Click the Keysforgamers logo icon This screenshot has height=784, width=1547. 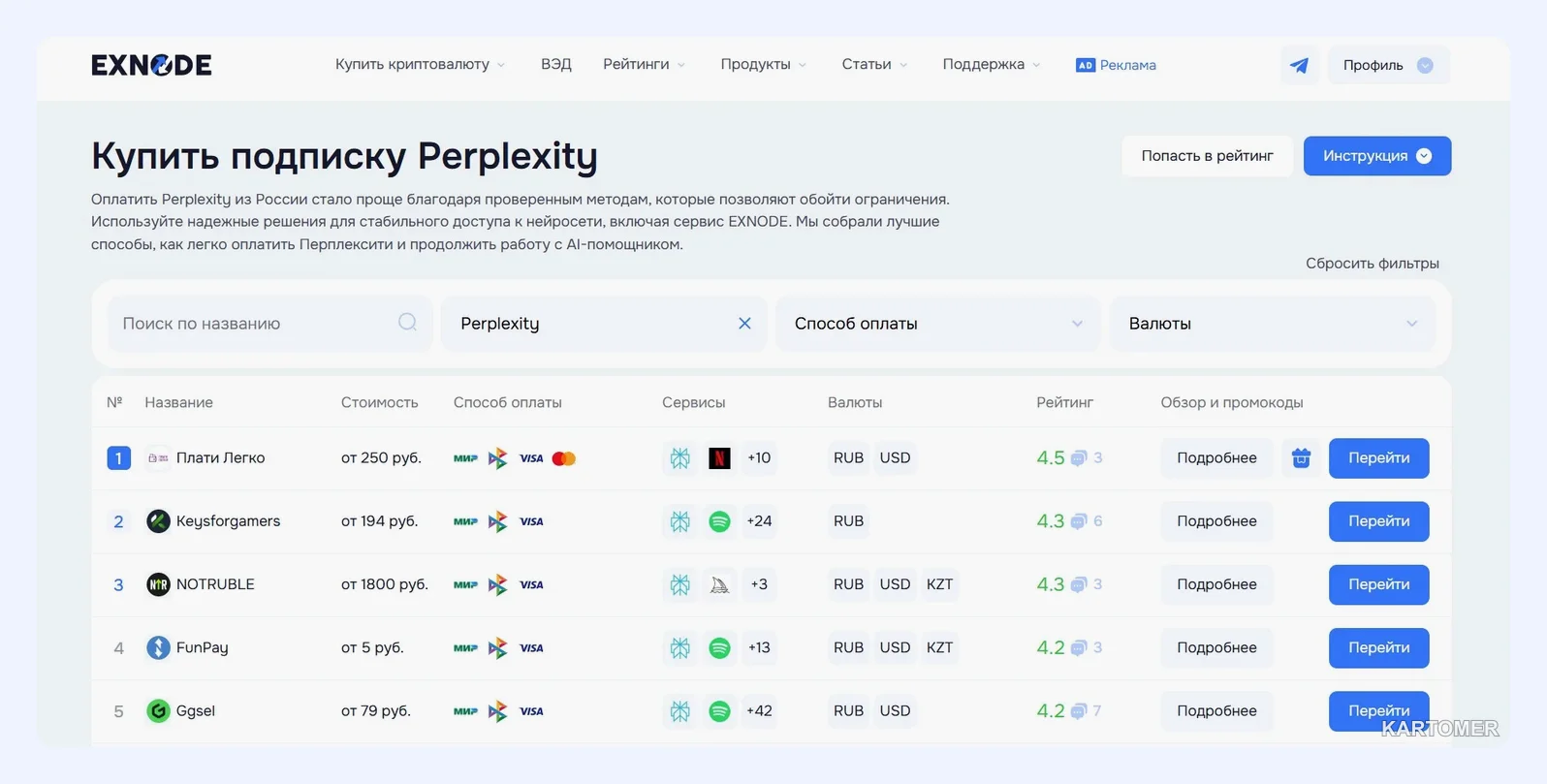coord(158,521)
